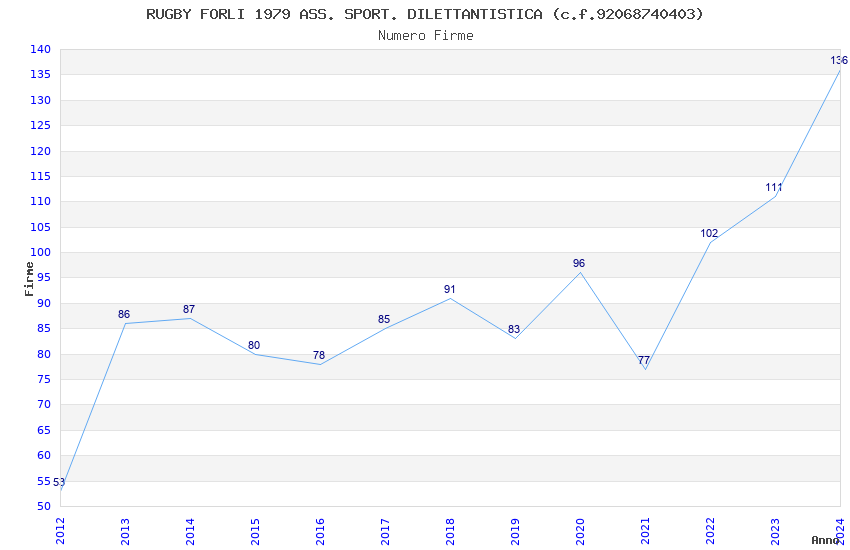Screen dimensions: 850x550
Task: Click the 87 data point label
Action: 189,309
